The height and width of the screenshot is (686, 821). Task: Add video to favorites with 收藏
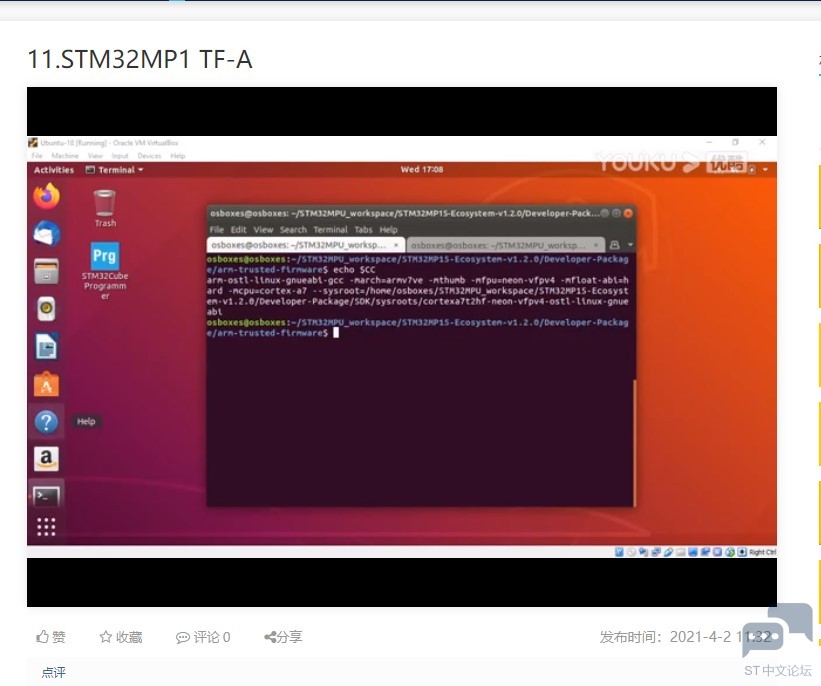pos(121,637)
